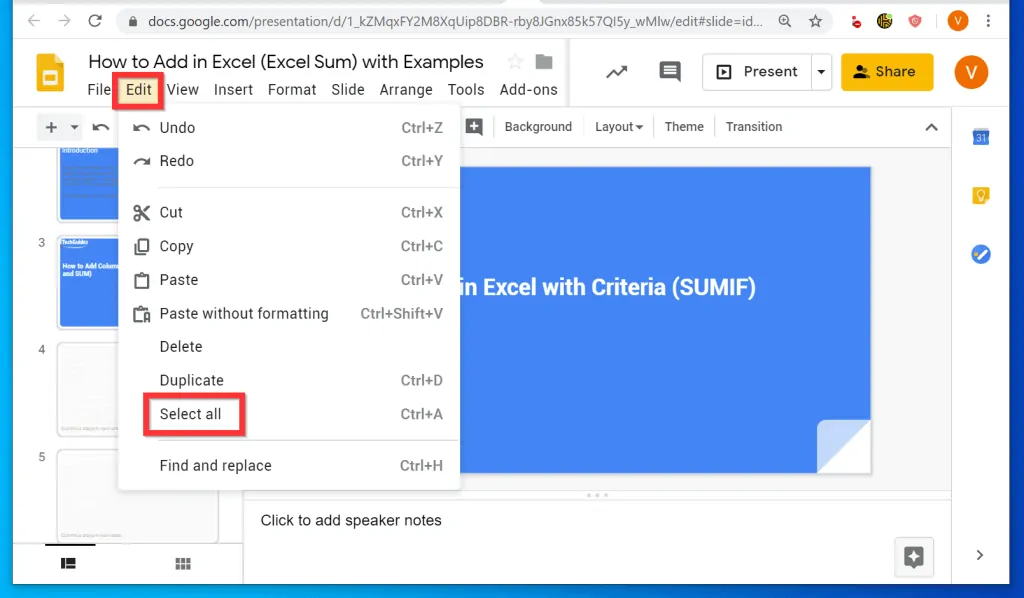This screenshot has width=1024, height=598.
Task: Click the Share button
Action: [x=886, y=72]
